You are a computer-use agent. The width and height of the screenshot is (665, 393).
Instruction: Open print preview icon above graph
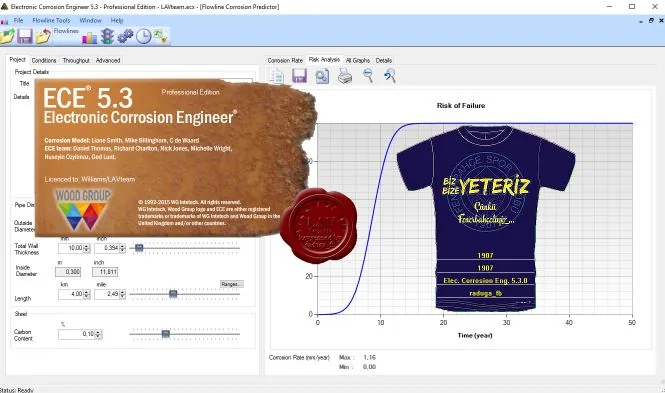(x=322, y=76)
